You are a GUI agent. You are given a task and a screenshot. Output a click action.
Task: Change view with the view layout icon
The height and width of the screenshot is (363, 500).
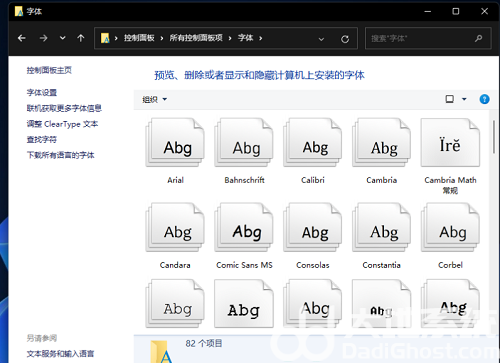[450, 99]
